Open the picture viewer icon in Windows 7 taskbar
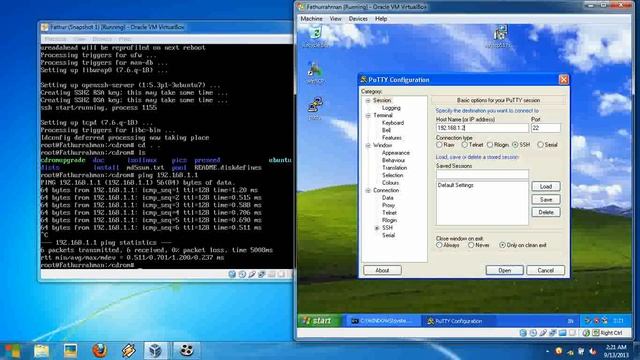This screenshot has height=360, width=640. (x=70, y=351)
